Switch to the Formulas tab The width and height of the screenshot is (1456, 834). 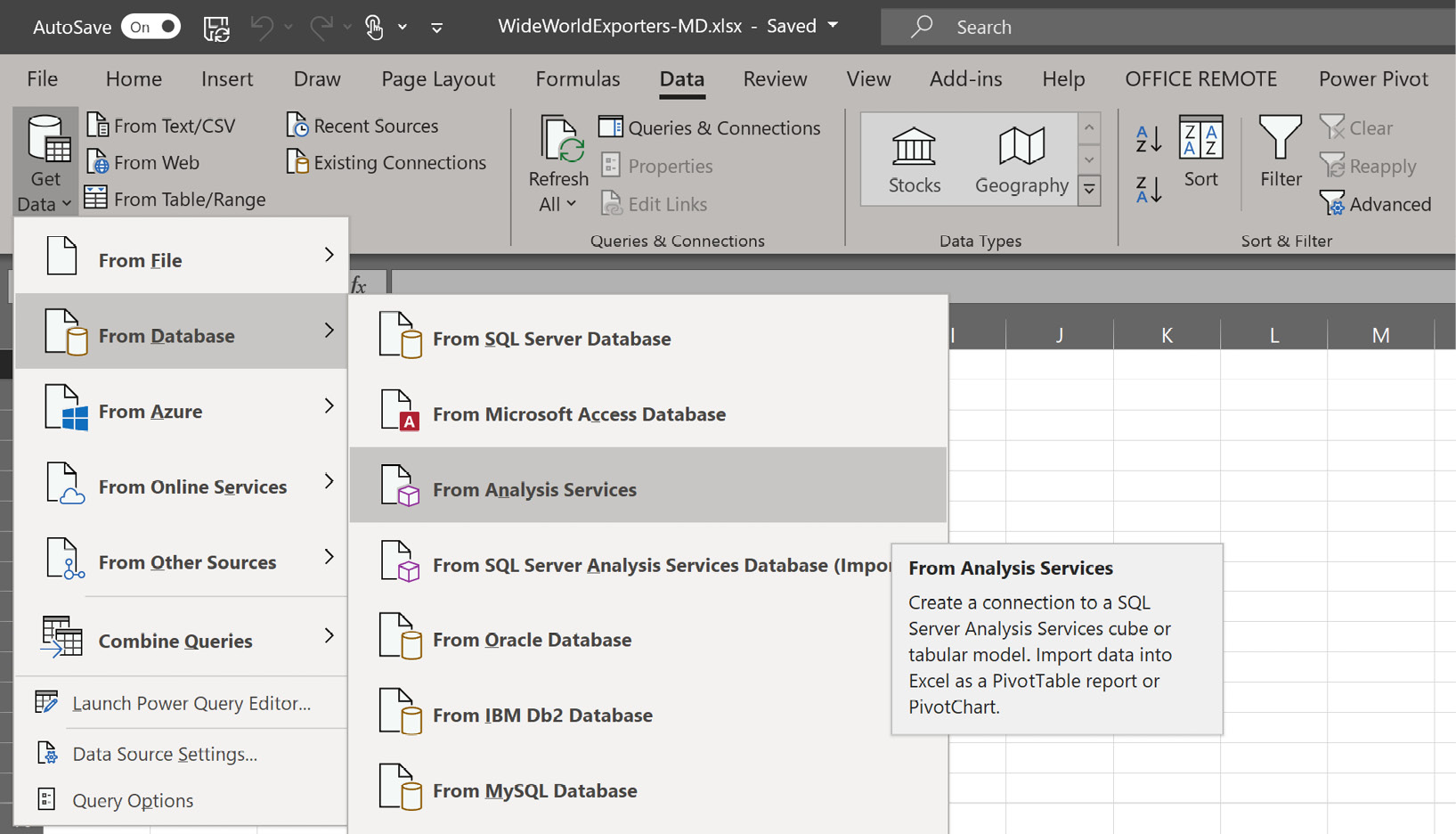point(577,78)
